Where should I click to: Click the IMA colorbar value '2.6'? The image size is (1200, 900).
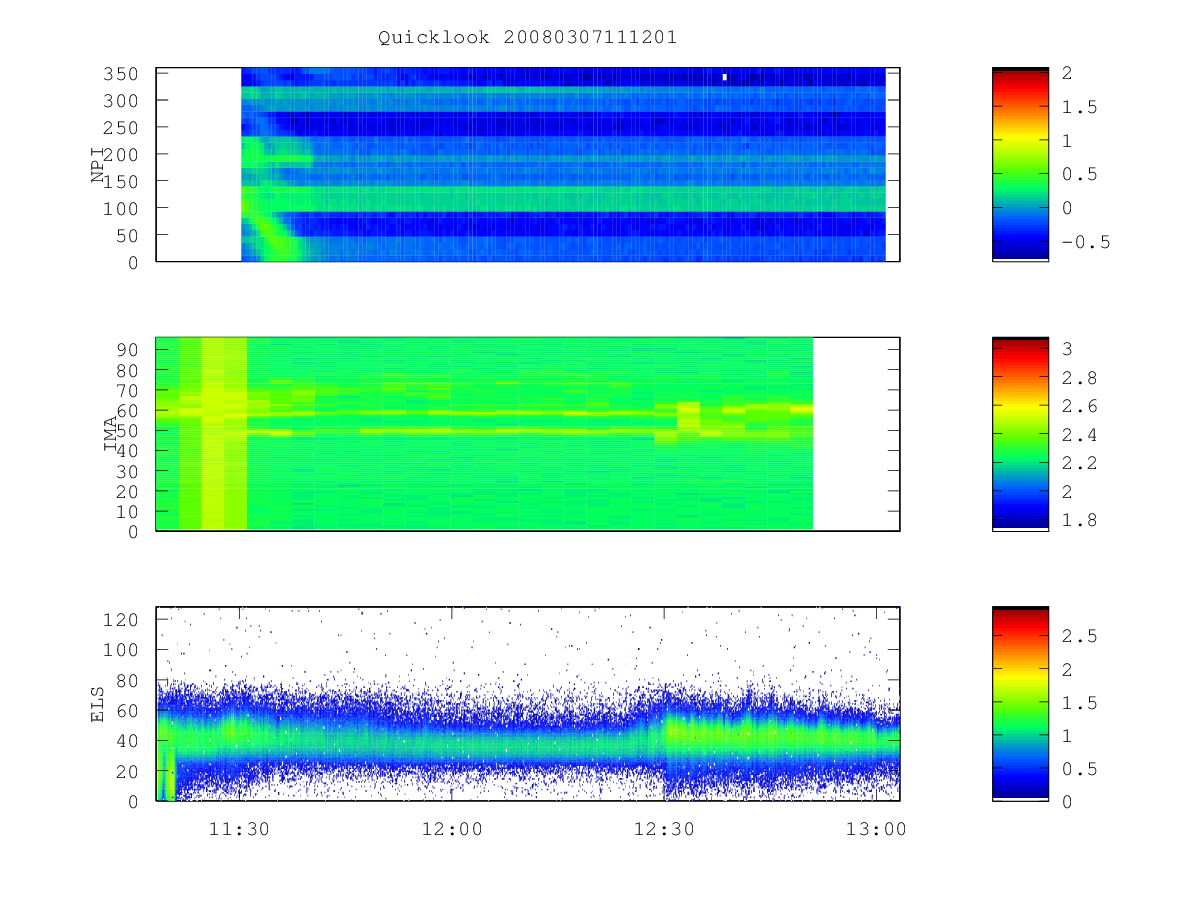(x=1079, y=406)
